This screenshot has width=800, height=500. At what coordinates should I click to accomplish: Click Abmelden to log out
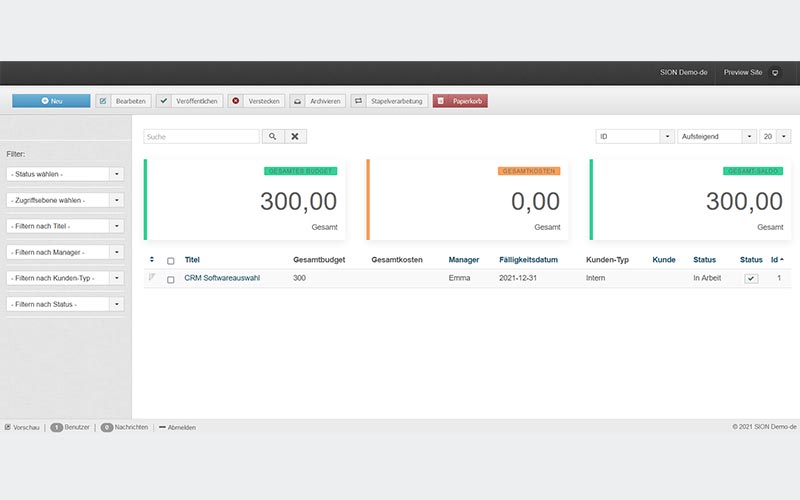pos(182,428)
